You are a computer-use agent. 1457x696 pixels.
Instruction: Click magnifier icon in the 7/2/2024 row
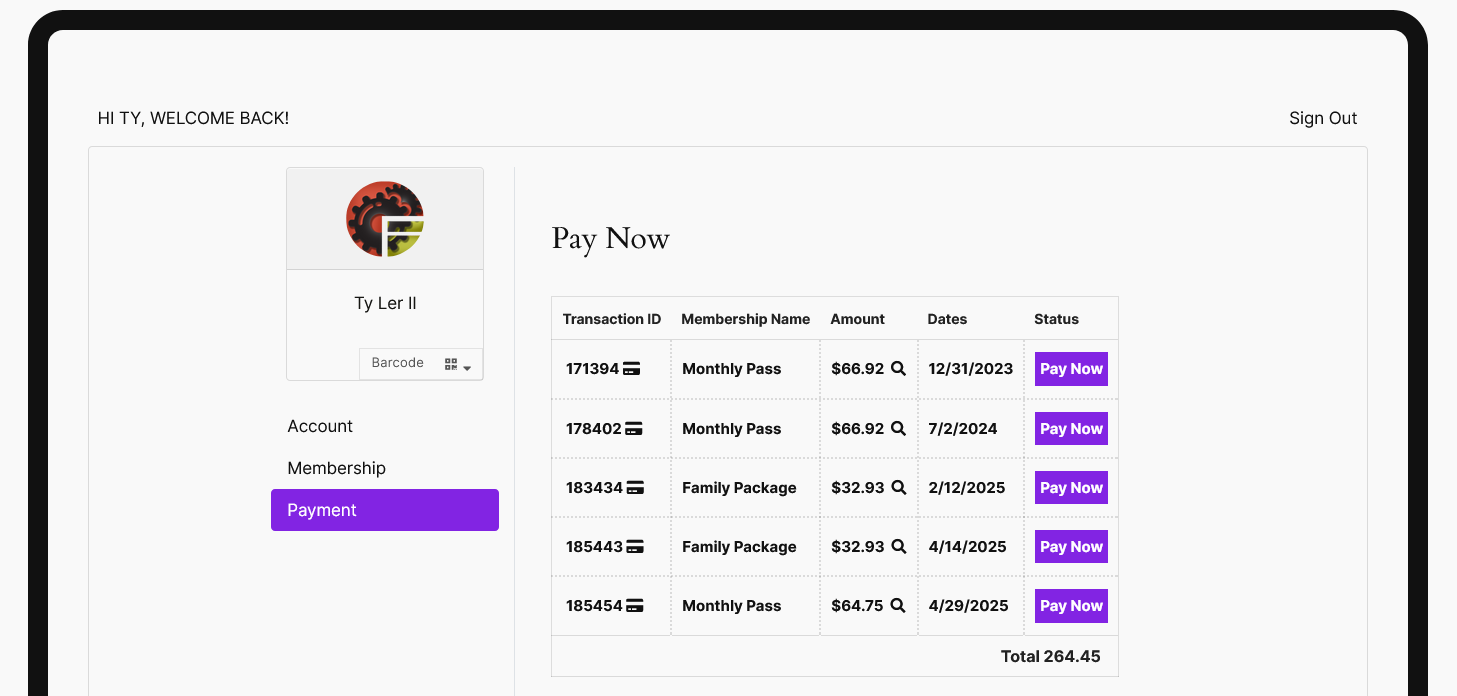(898, 429)
